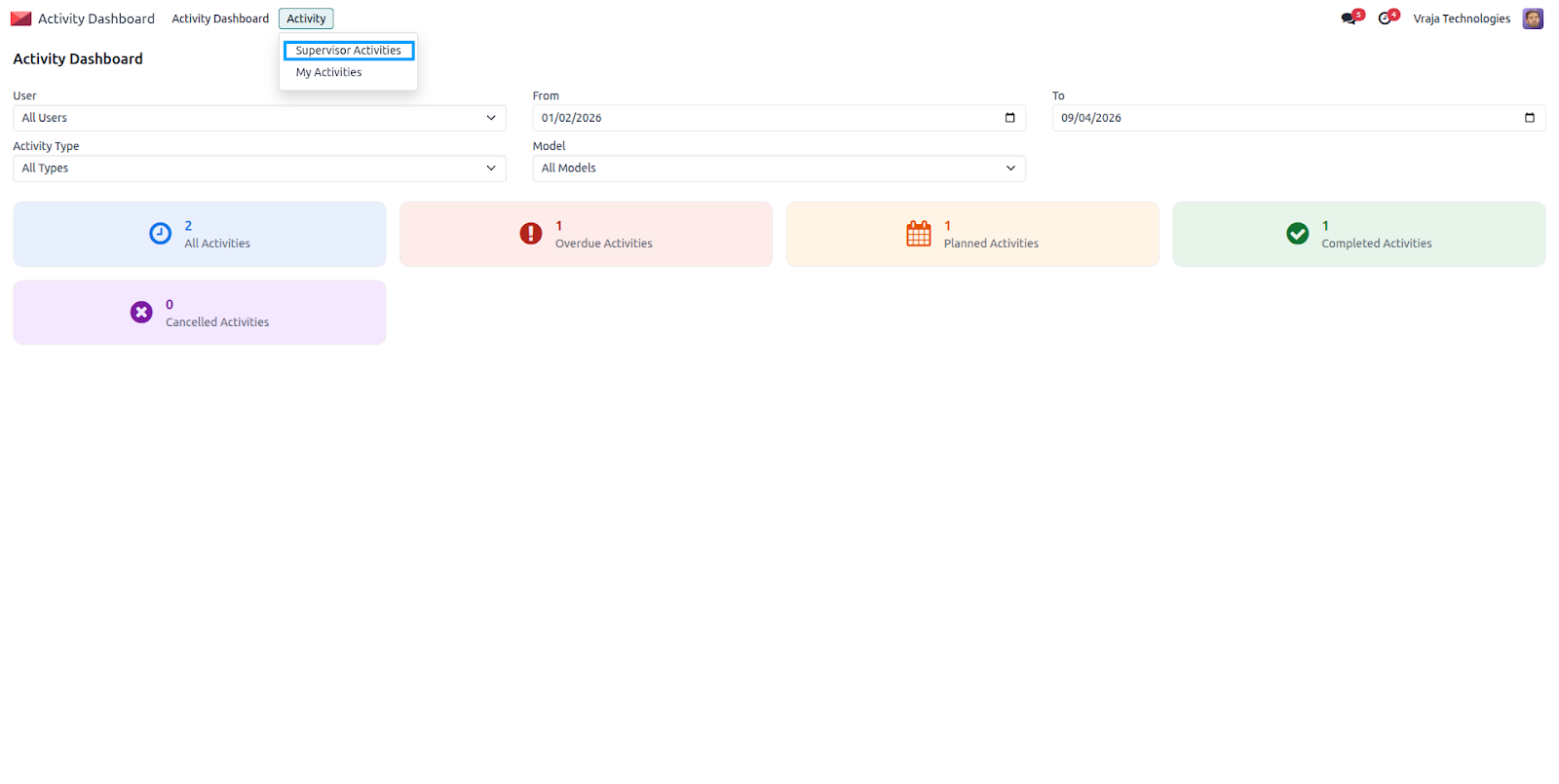Select My Activities menu entry
The height and width of the screenshot is (784, 1559).
pos(328,72)
